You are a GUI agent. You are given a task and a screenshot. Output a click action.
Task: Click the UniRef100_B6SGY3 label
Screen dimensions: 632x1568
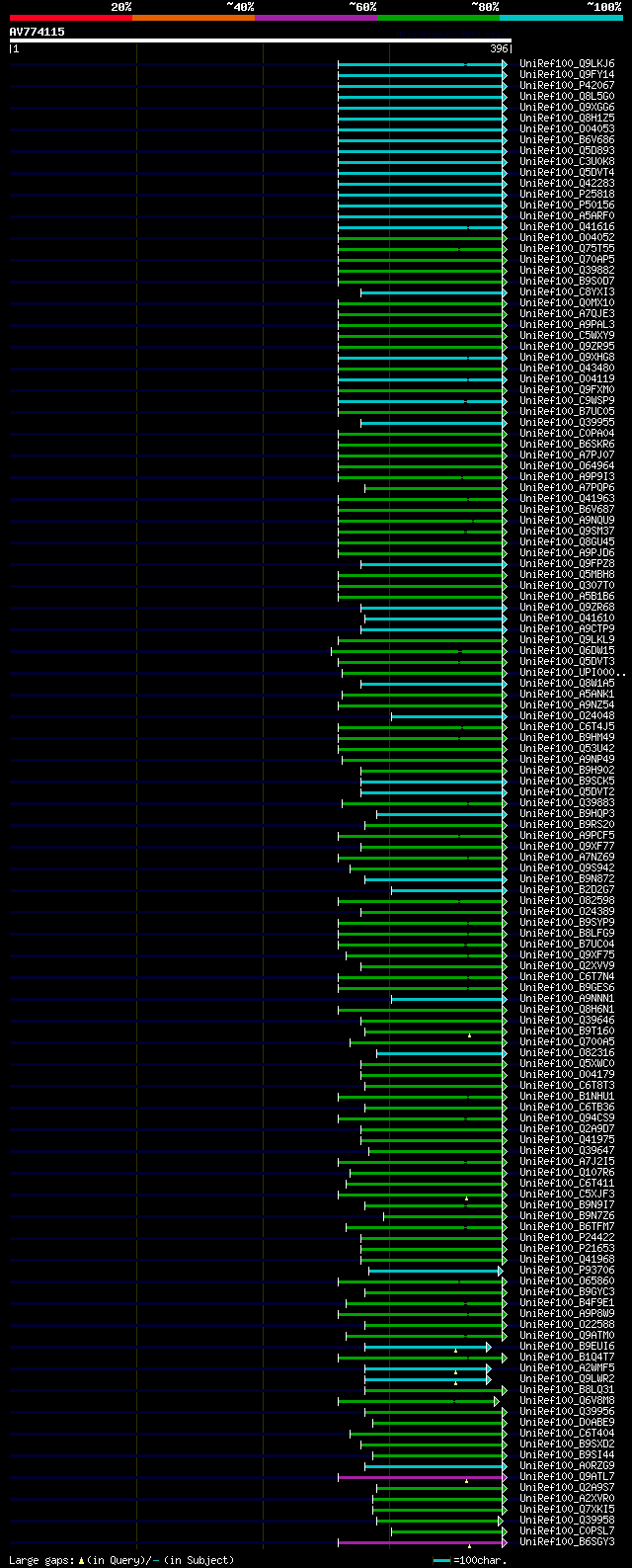[567, 1541]
